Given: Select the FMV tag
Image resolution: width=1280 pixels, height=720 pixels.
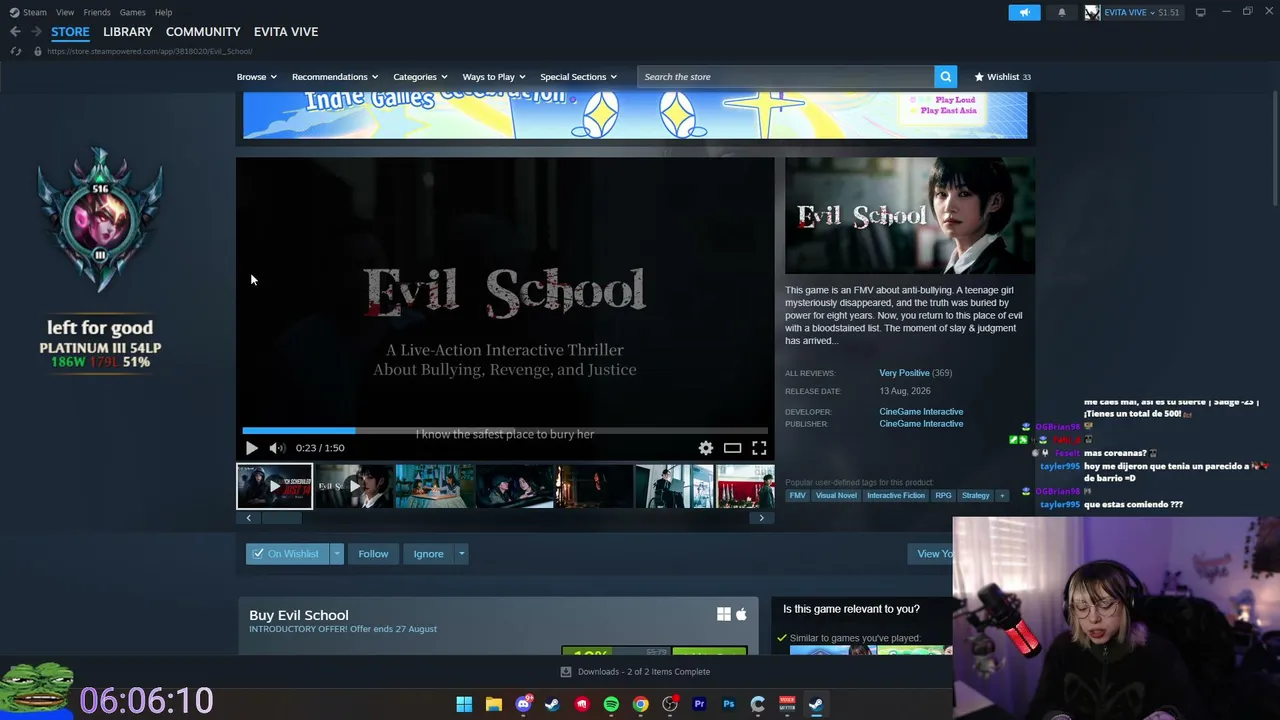Looking at the screenshot, I should click(797, 495).
